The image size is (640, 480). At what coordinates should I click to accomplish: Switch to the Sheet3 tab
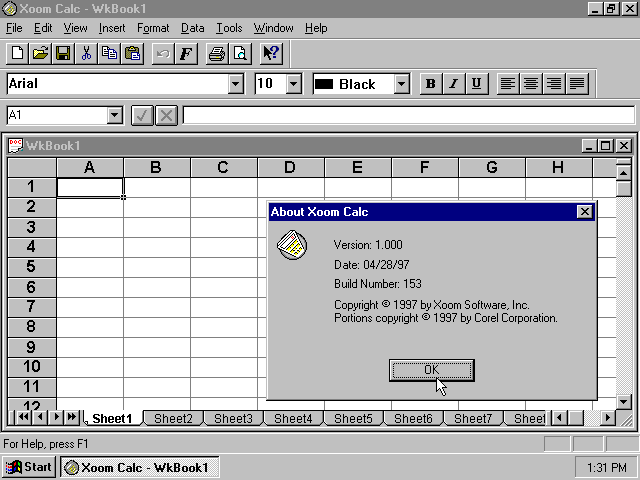pyautogui.click(x=233, y=419)
